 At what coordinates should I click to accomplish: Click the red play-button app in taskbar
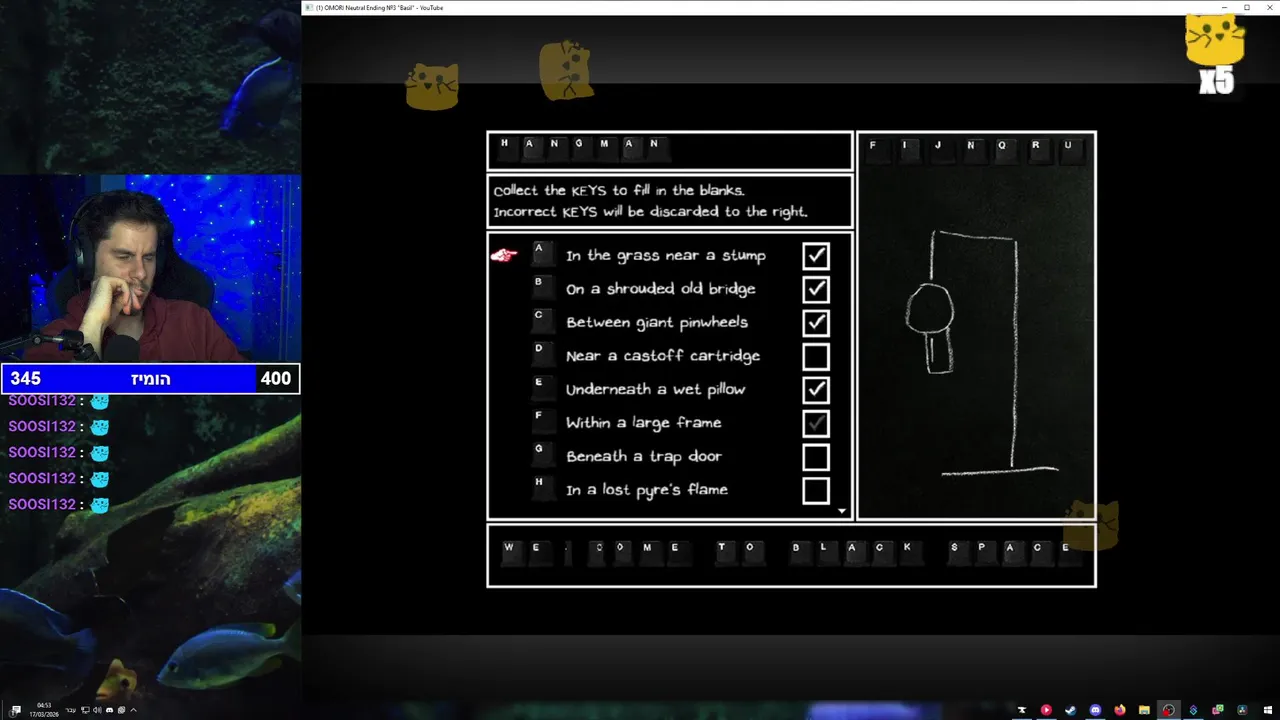click(x=1046, y=710)
